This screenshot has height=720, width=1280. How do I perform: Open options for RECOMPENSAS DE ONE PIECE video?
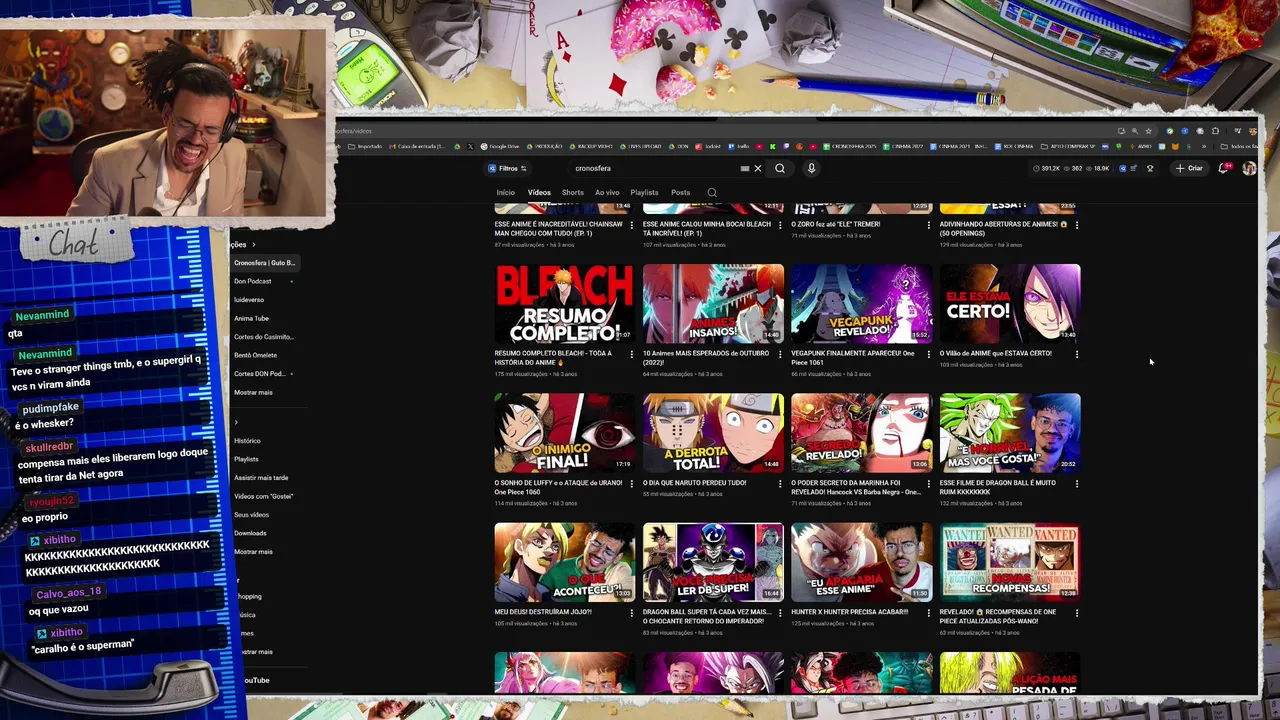click(1076, 612)
